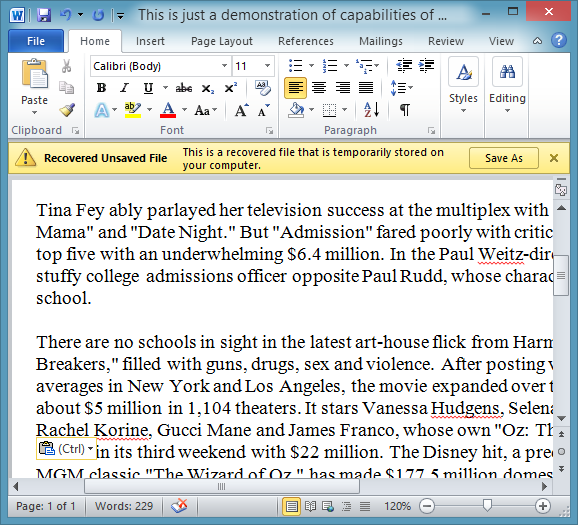Save the document from Quick Access Toolbar

(43, 15)
